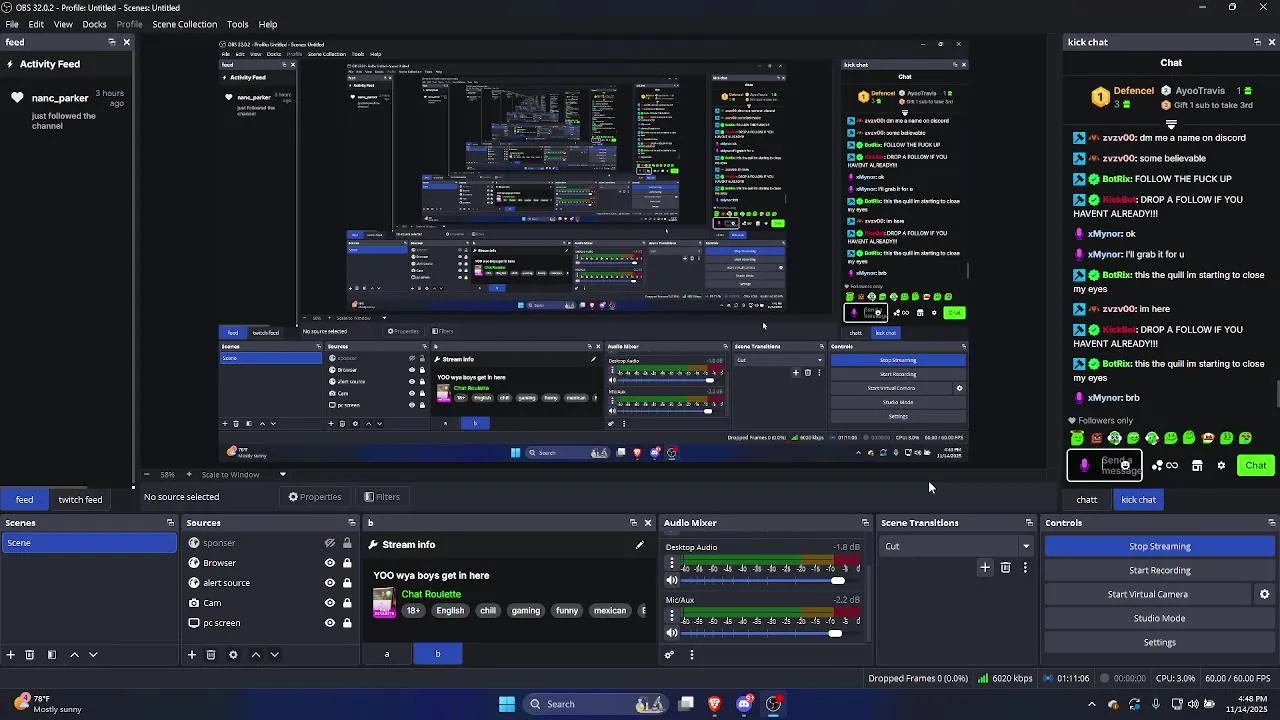Image resolution: width=1280 pixels, height=720 pixels.
Task: Click Start Virtual Camera button
Action: click(x=1148, y=594)
